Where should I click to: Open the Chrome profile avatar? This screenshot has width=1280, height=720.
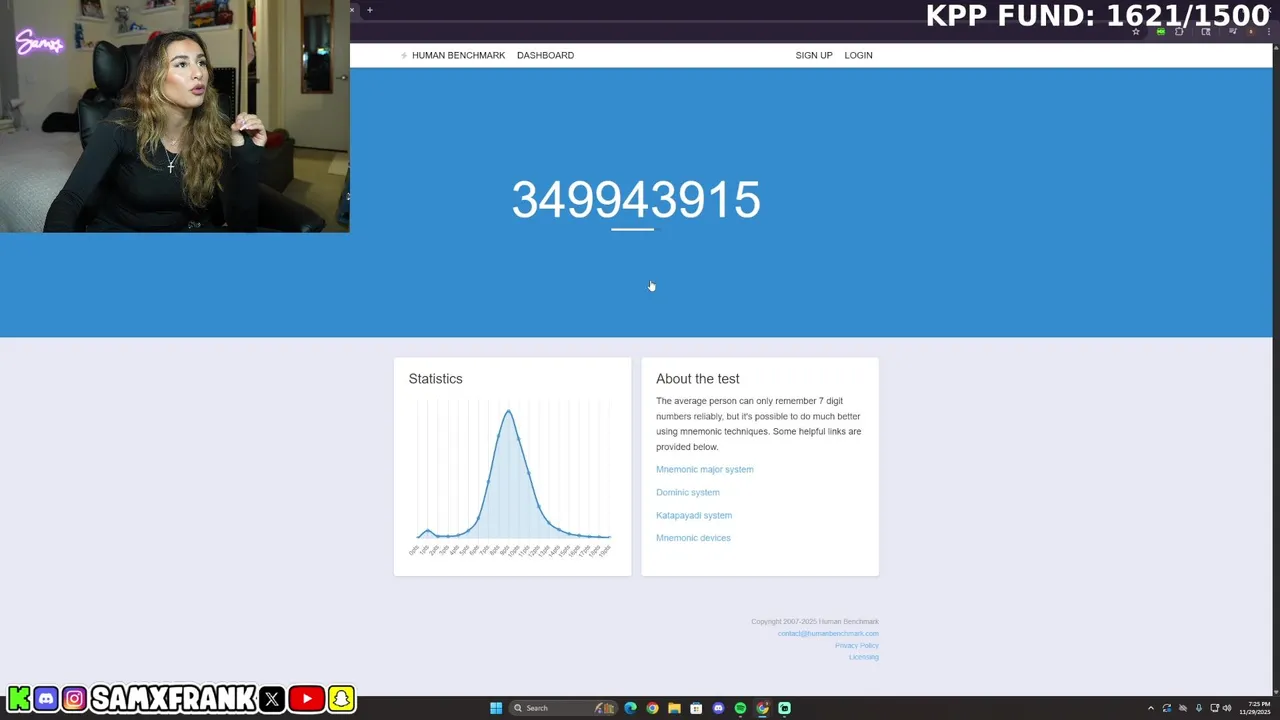tap(1251, 32)
